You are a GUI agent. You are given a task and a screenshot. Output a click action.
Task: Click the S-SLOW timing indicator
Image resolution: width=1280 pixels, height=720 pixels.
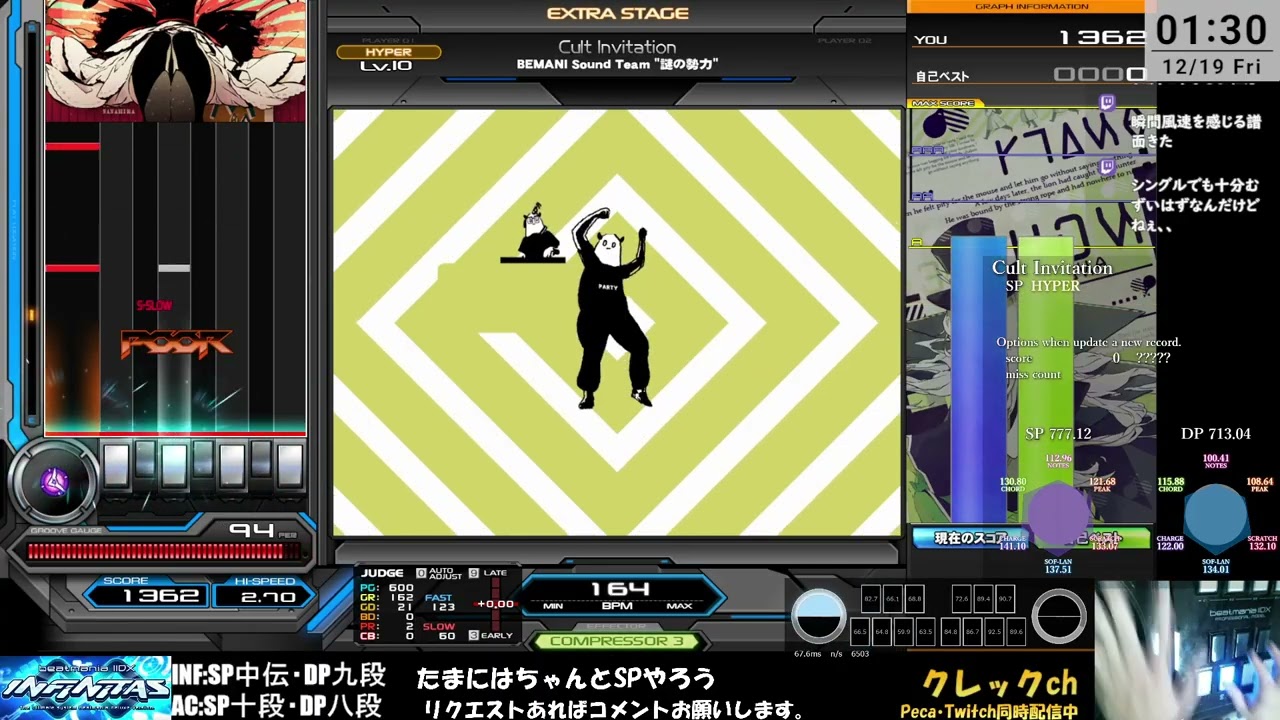(x=155, y=305)
